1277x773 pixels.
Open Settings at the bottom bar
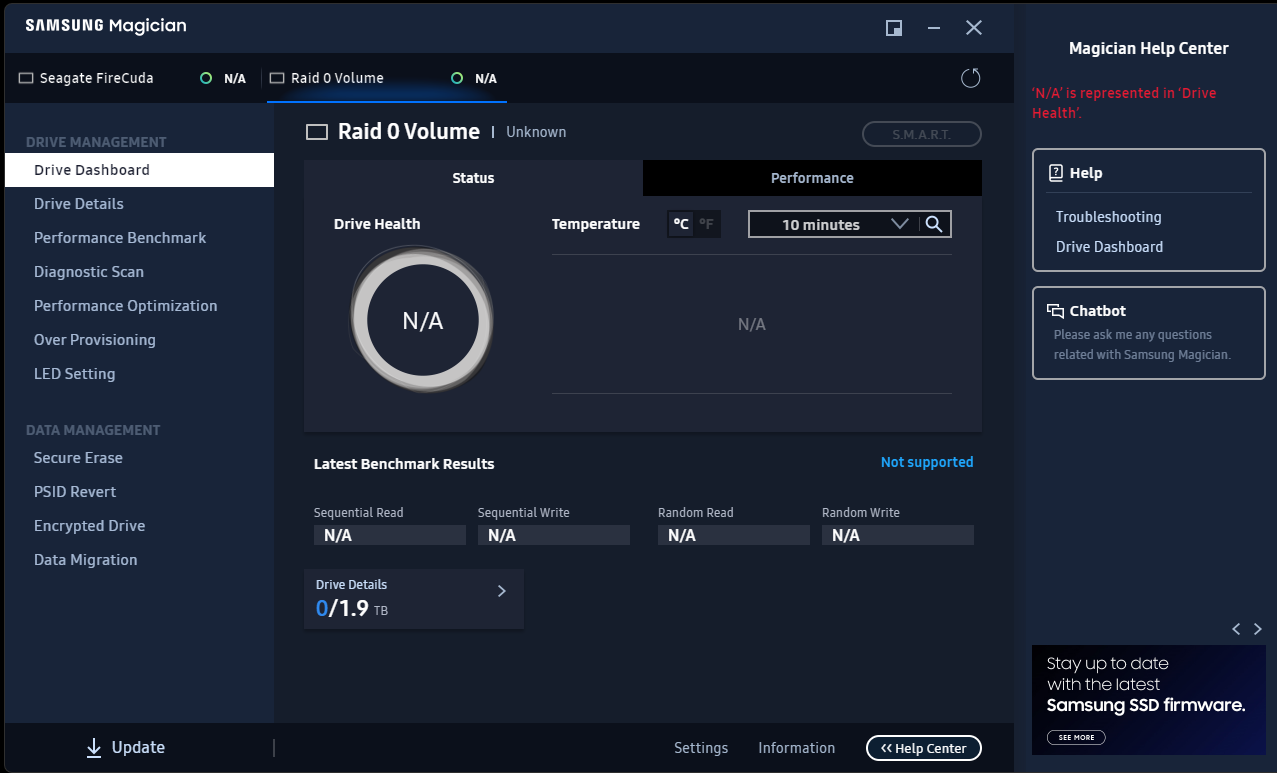(x=701, y=748)
